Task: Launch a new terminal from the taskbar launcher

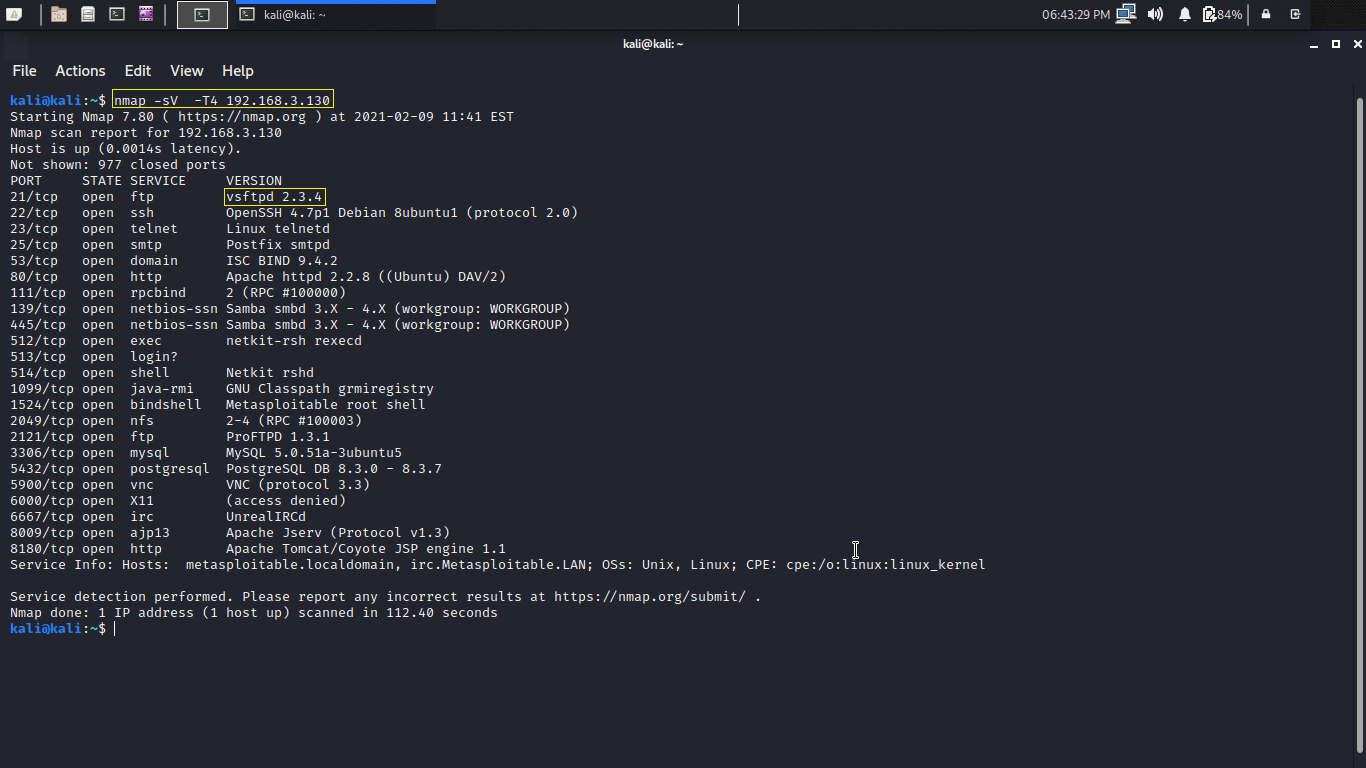Action: click(117, 14)
